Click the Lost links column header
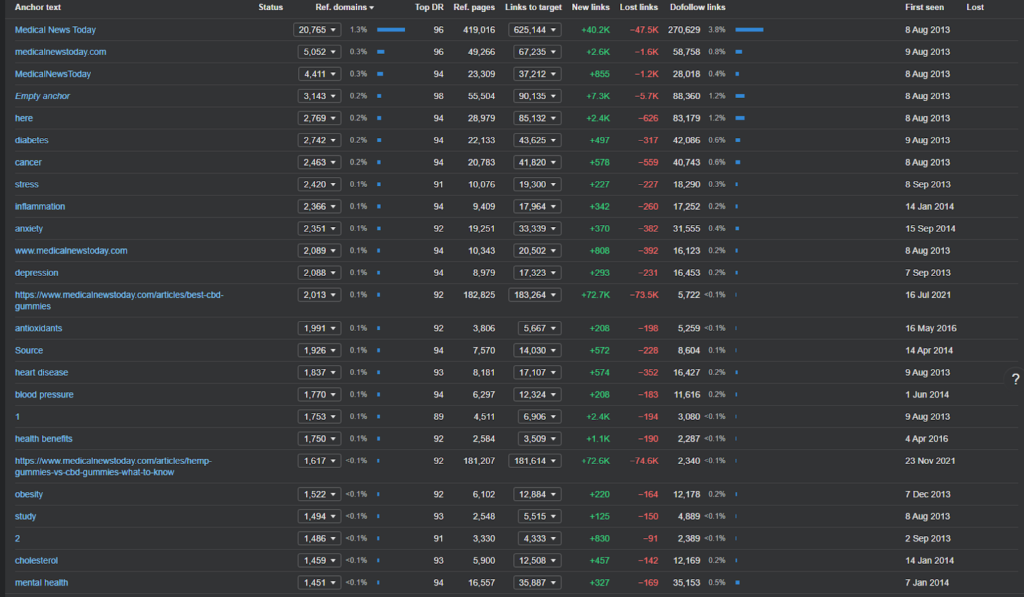The image size is (1024, 597). 639,7
